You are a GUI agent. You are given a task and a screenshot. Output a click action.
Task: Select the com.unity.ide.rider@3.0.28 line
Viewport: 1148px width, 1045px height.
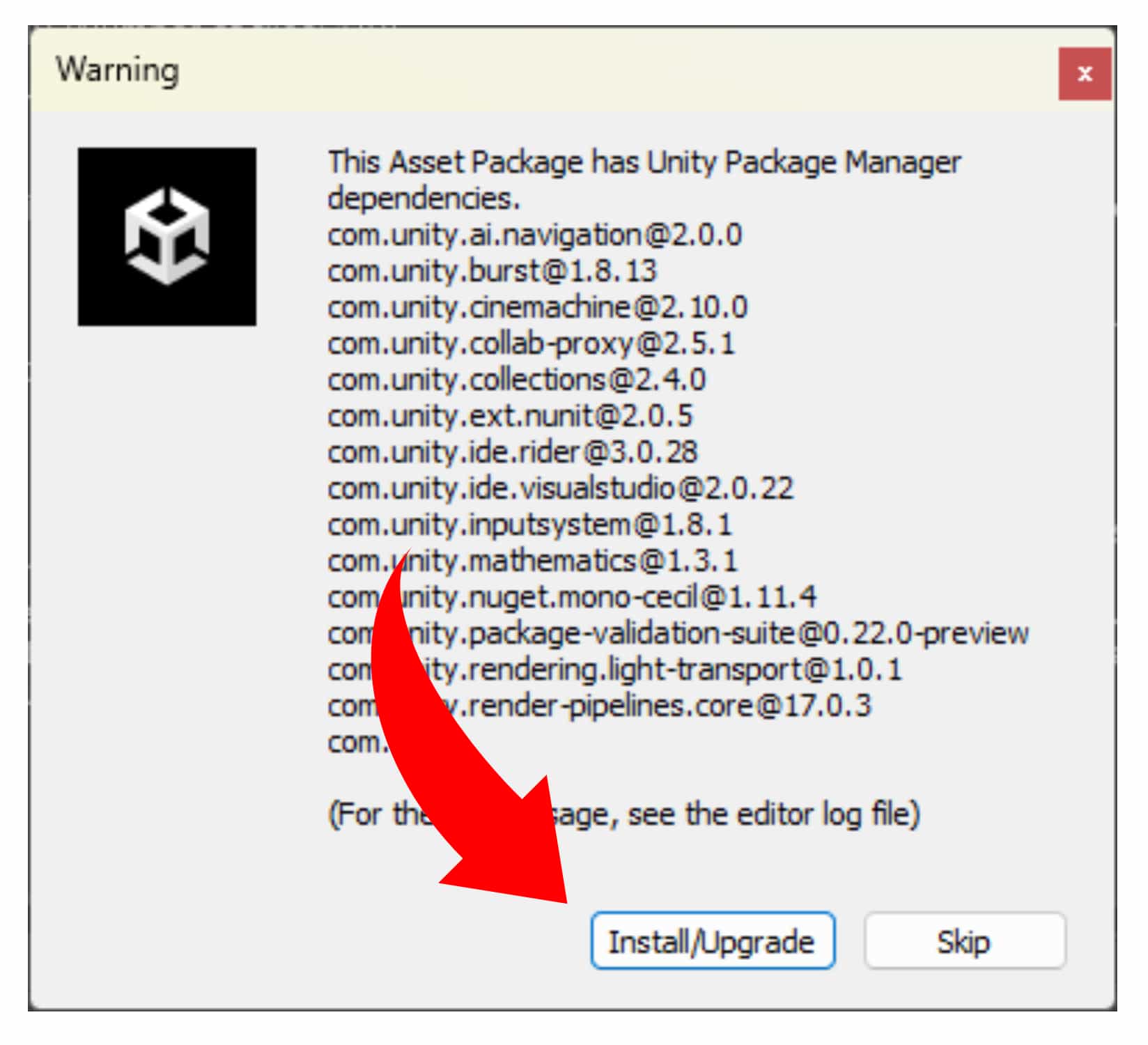(512, 452)
